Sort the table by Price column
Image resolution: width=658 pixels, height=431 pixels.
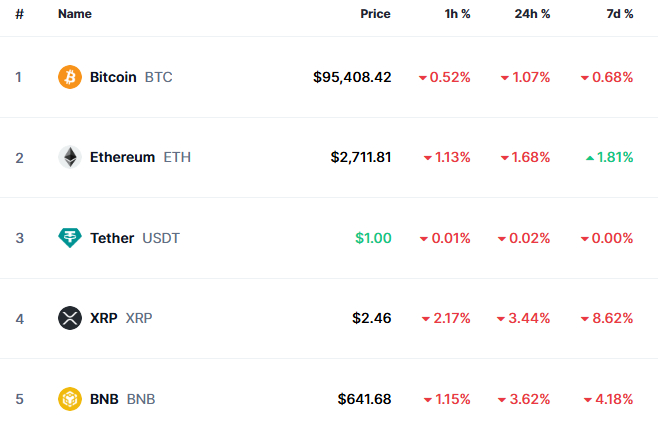(375, 14)
